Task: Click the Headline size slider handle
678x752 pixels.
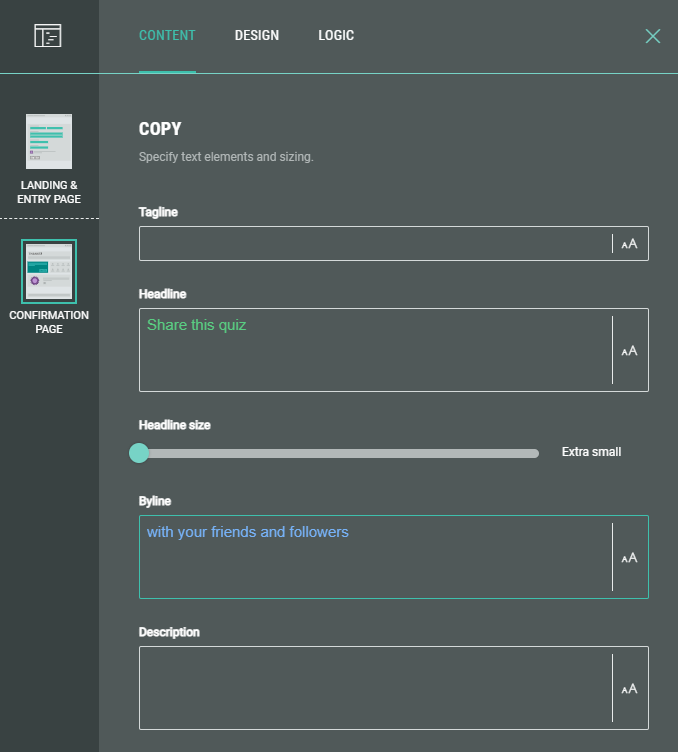Action: (139, 453)
